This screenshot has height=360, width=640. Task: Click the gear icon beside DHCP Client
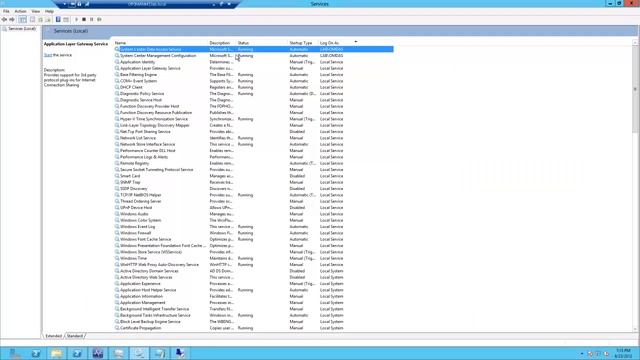pos(117,87)
